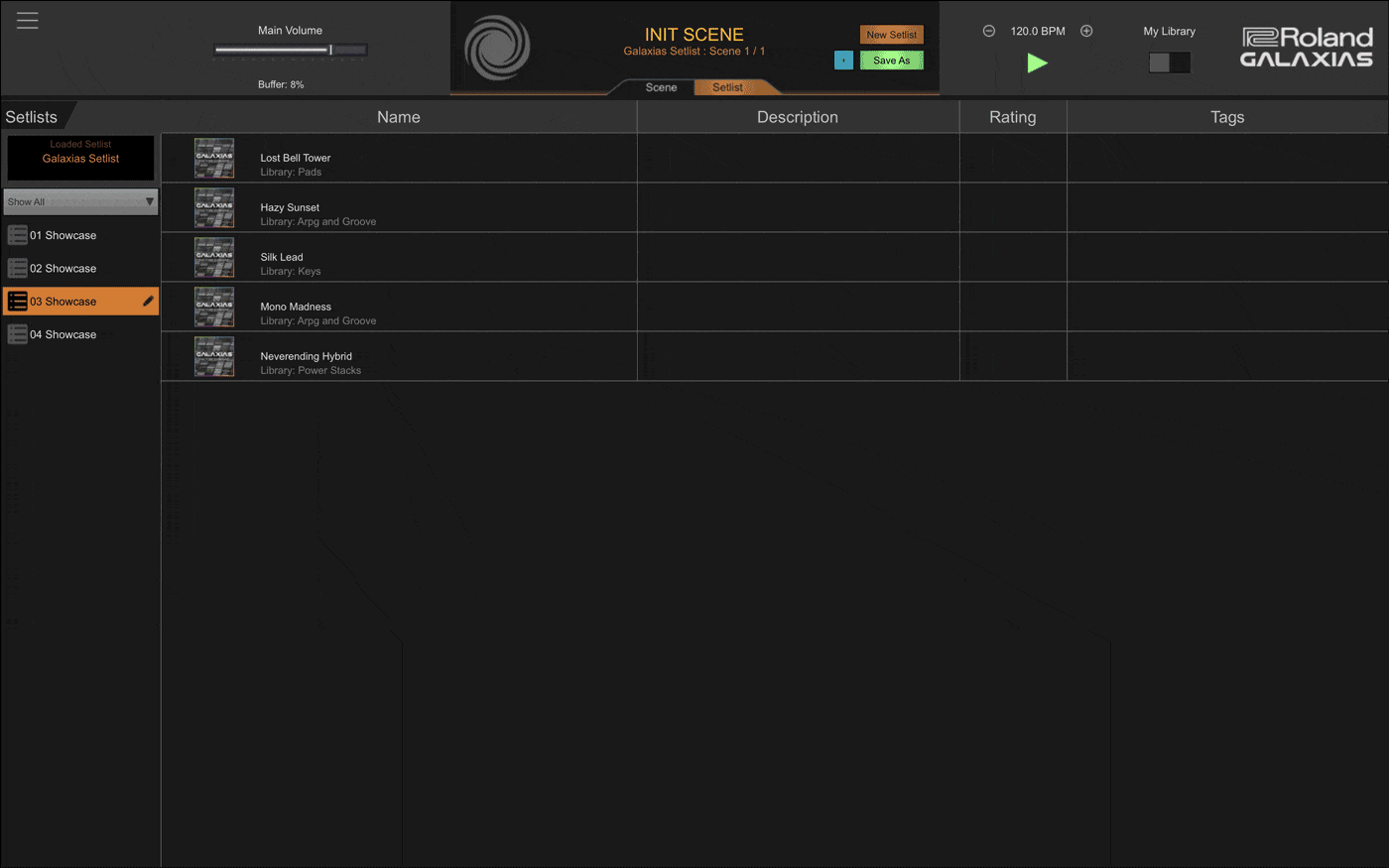Select the 03 Showcase setlist
The width and height of the screenshot is (1389, 868).
coord(80,302)
